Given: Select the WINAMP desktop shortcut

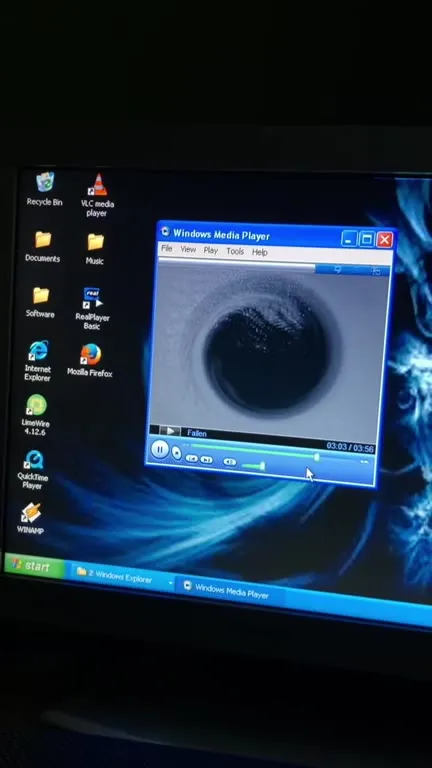Looking at the screenshot, I should point(31,518).
